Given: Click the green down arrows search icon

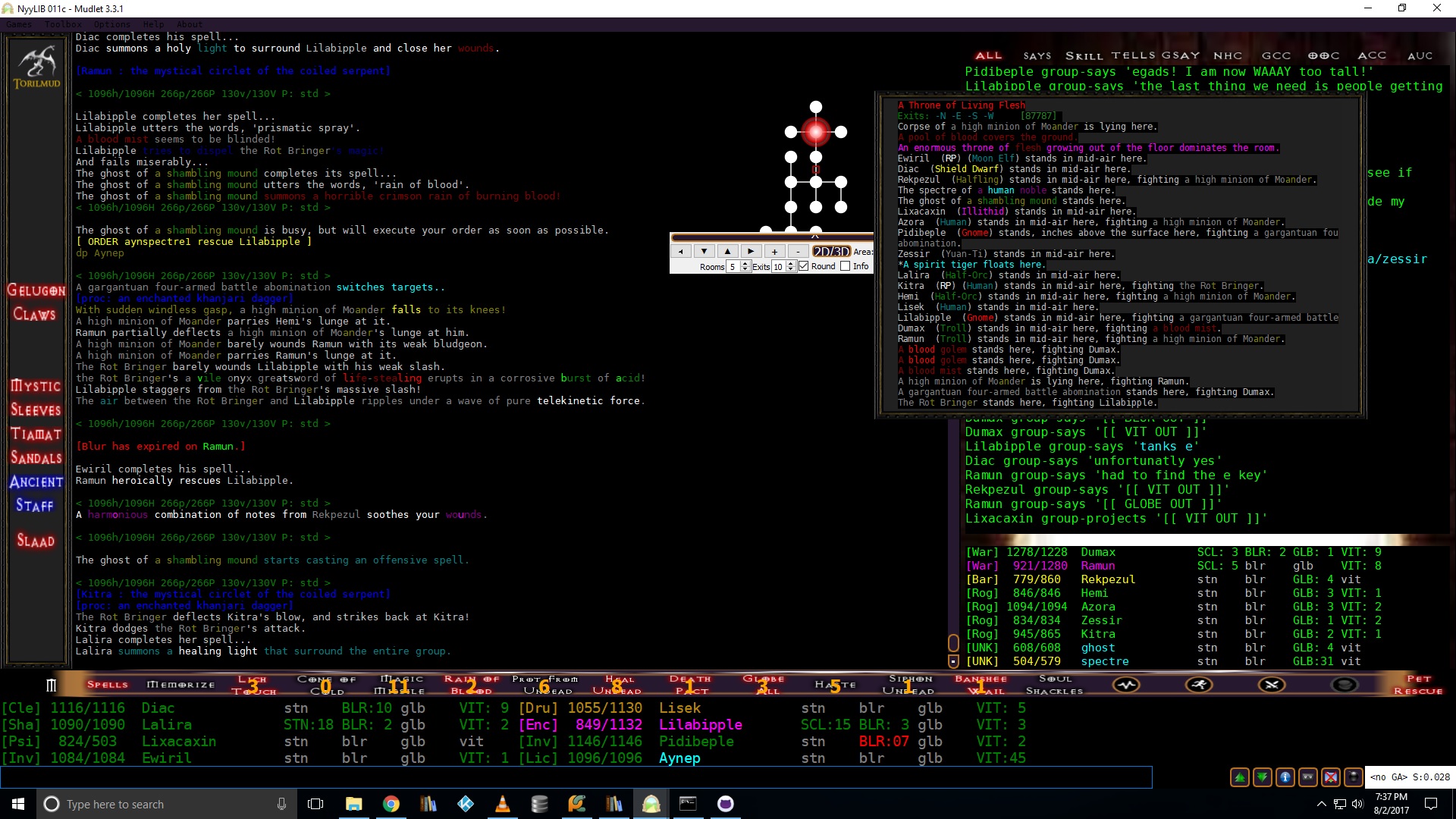Looking at the screenshot, I should click(x=1263, y=777).
